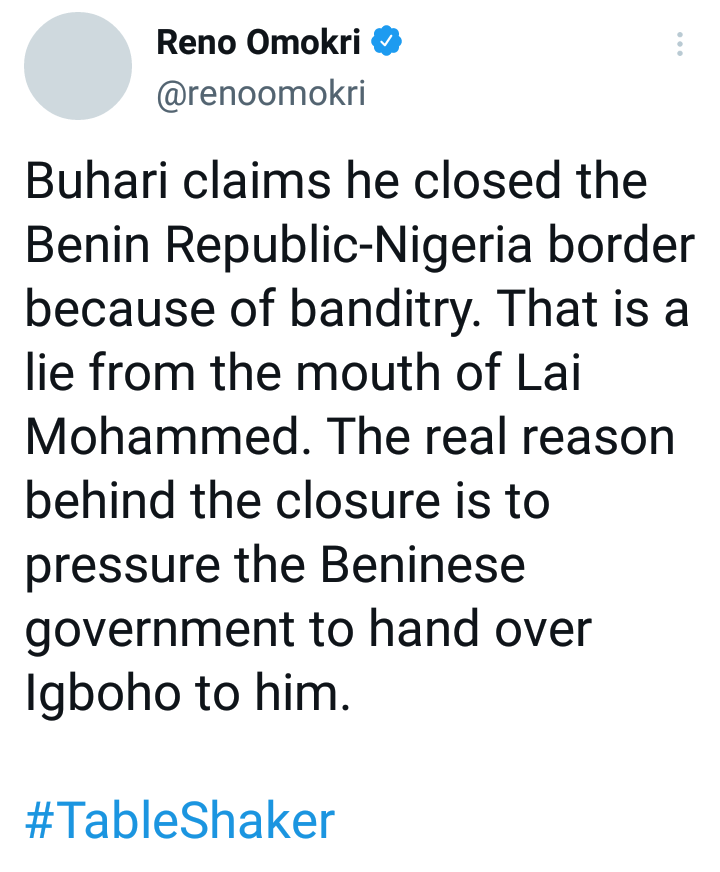
Task: Open the three-dot more options menu
Action: (679, 44)
